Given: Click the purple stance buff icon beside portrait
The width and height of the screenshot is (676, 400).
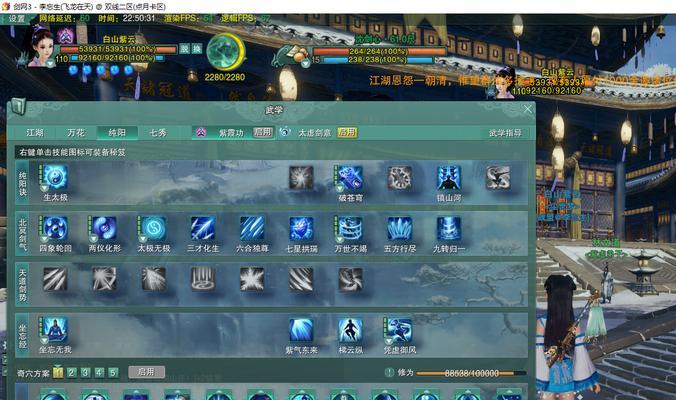Looking at the screenshot, I should pyautogui.click(x=65, y=36).
